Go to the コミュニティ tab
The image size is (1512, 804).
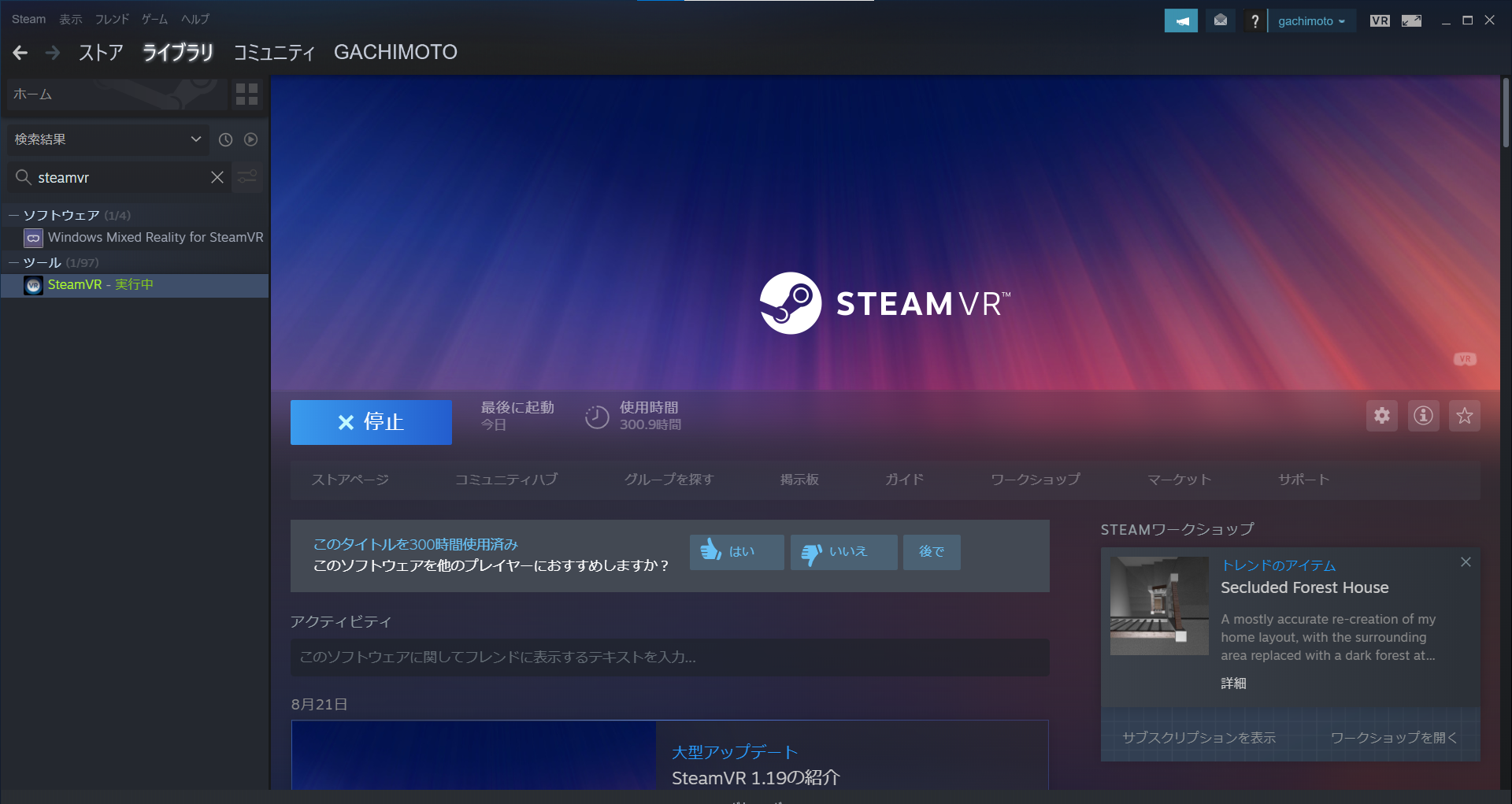tap(273, 53)
